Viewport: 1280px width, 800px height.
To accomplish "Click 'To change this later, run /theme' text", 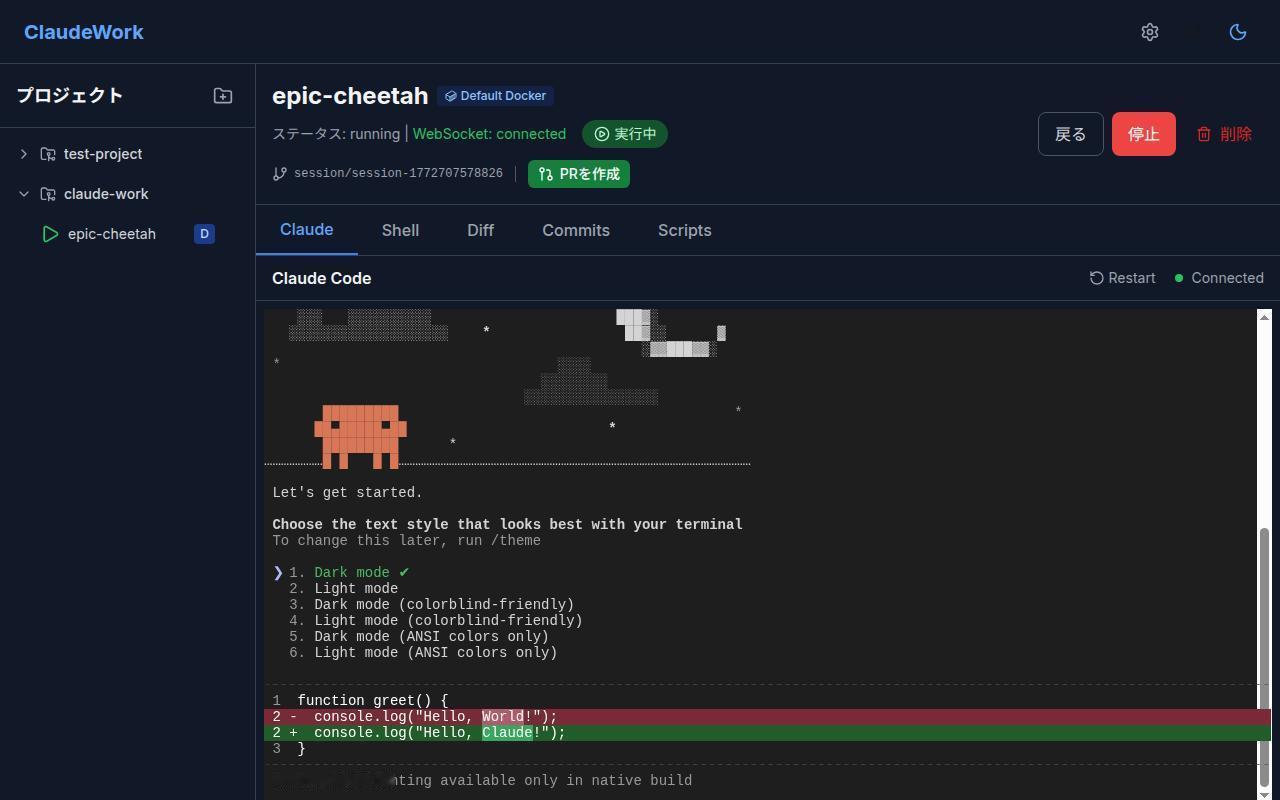I will [407, 541].
